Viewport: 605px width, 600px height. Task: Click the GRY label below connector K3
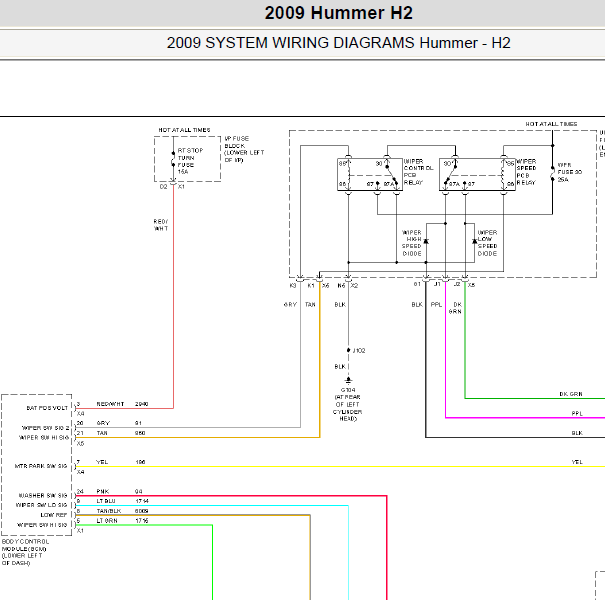pos(290,304)
